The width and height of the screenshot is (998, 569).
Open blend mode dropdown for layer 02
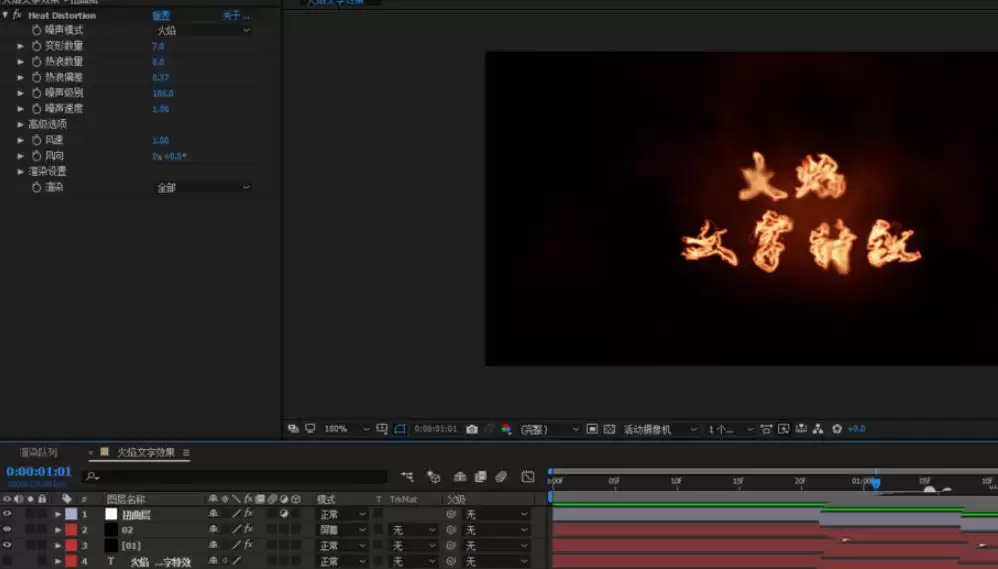pyautogui.click(x=342, y=530)
